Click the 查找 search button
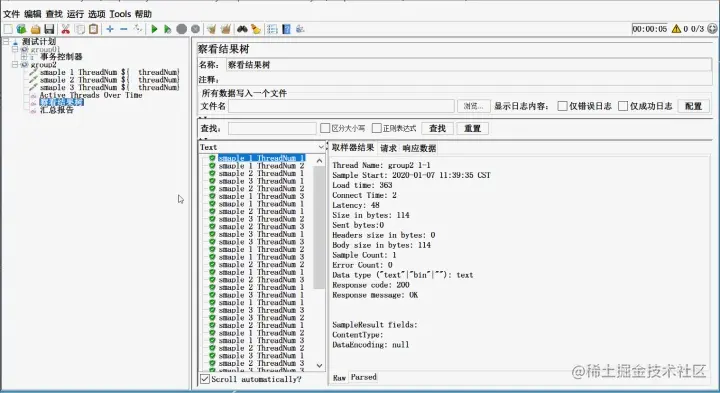This screenshot has height=393, width=720. coord(437,128)
